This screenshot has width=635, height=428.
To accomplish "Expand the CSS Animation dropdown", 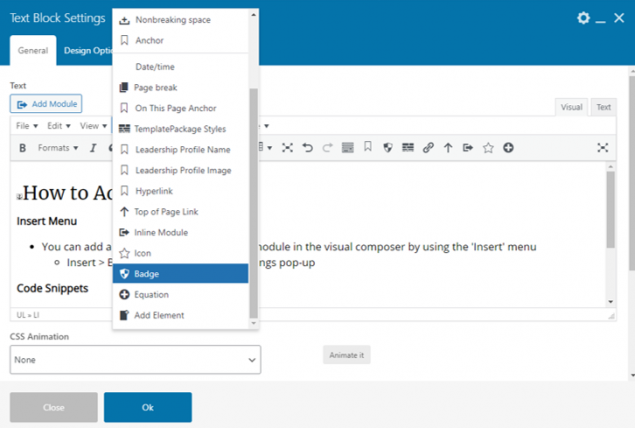I will (x=135, y=359).
